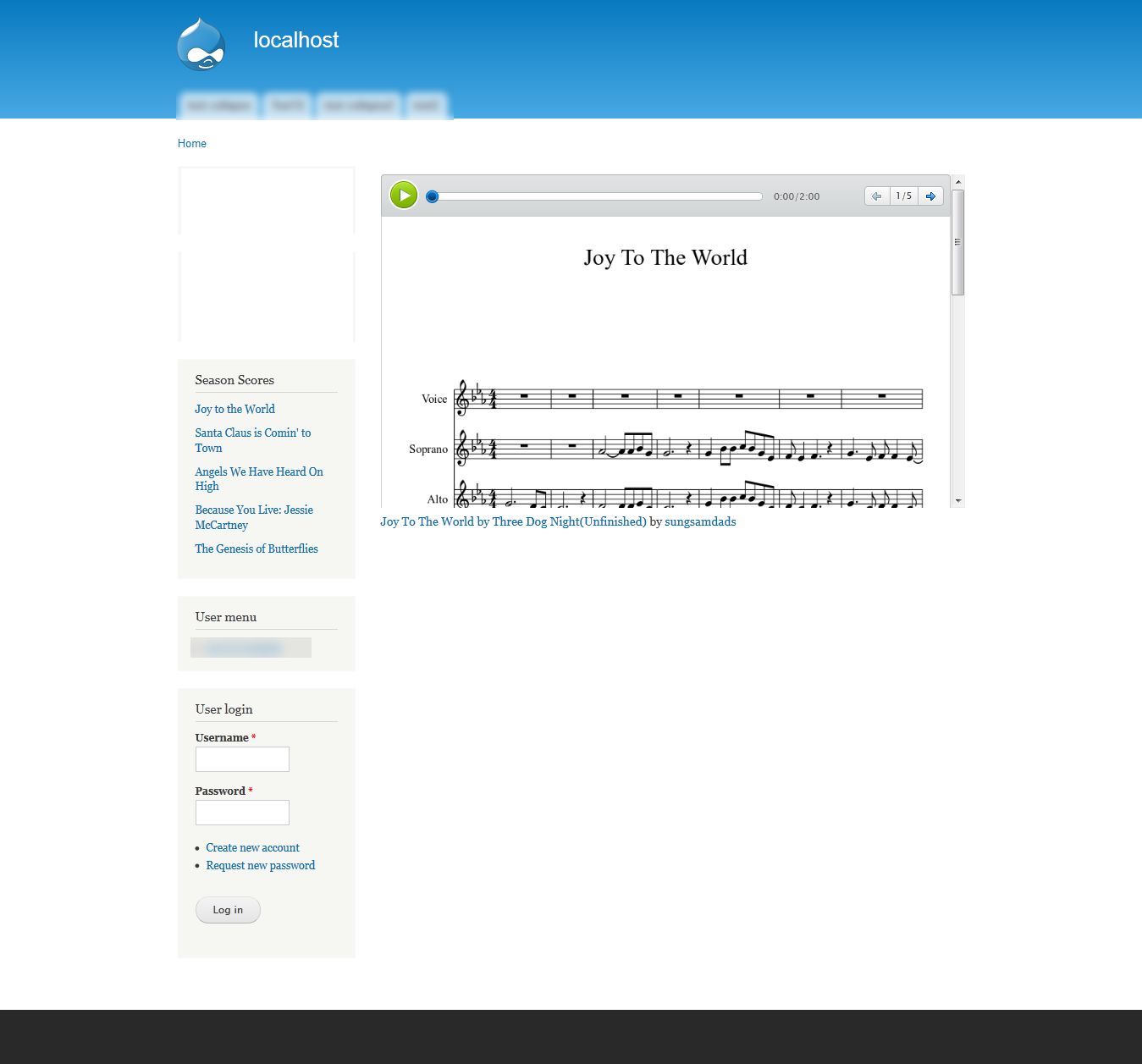Viewport: 1142px width, 1064px height.
Task: Click the playback progress slider knob
Action: 432,196
